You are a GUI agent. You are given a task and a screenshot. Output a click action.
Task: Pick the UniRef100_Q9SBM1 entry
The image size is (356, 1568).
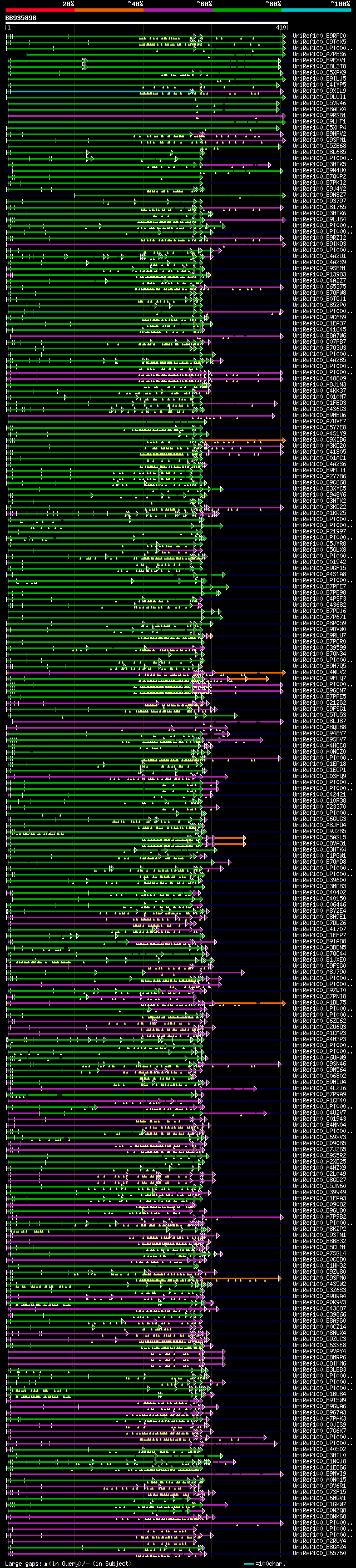pyautogui.click(x=319, y=268)
